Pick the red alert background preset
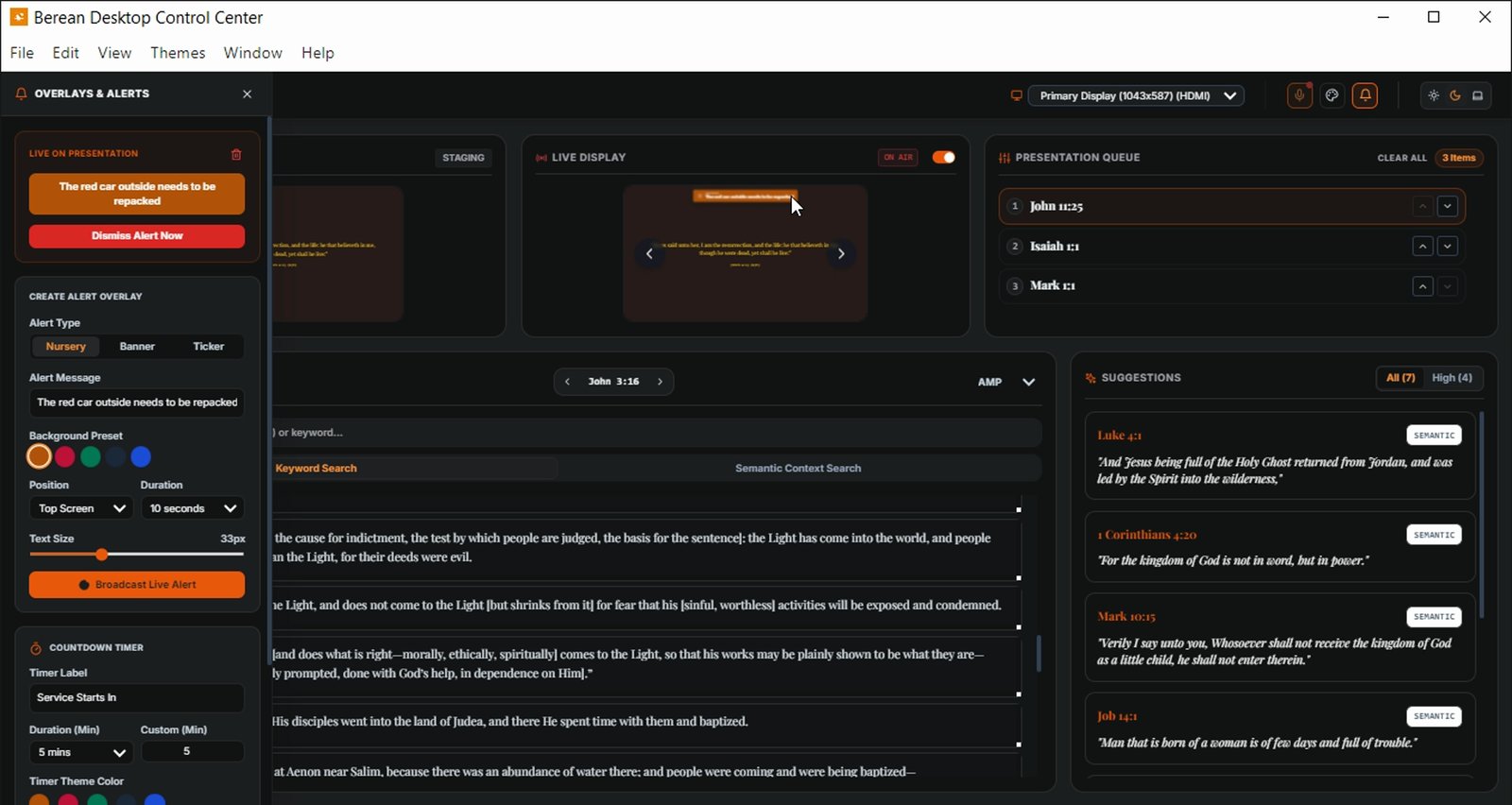The height and width of the screenshot is (805, 1512). click(64, 457)
